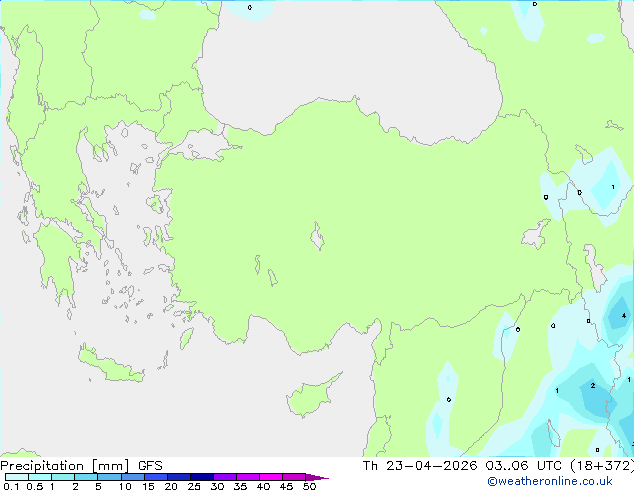
Task: Click the 'Th 23-04-2026' date text
Action: (x=420, y=466)
